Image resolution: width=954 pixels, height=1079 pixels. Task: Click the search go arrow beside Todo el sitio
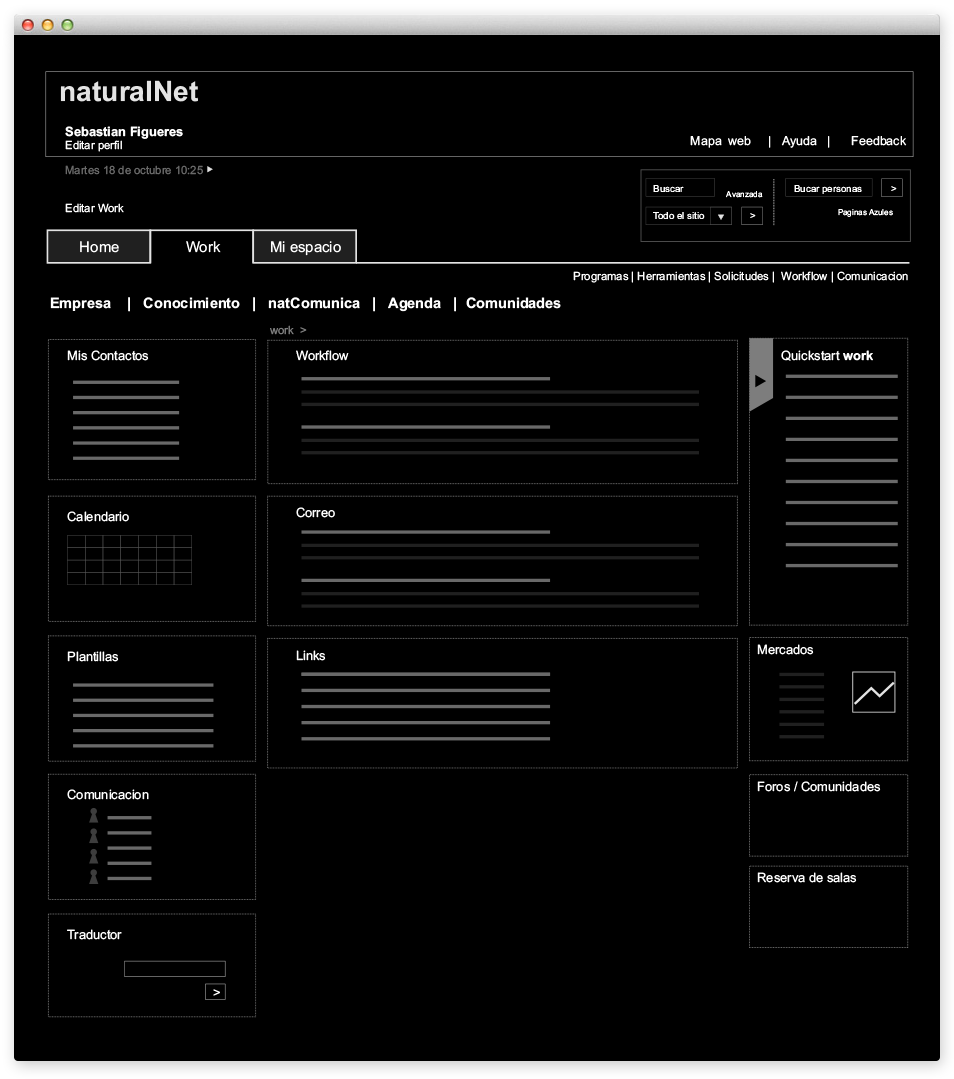click(752, 215)
